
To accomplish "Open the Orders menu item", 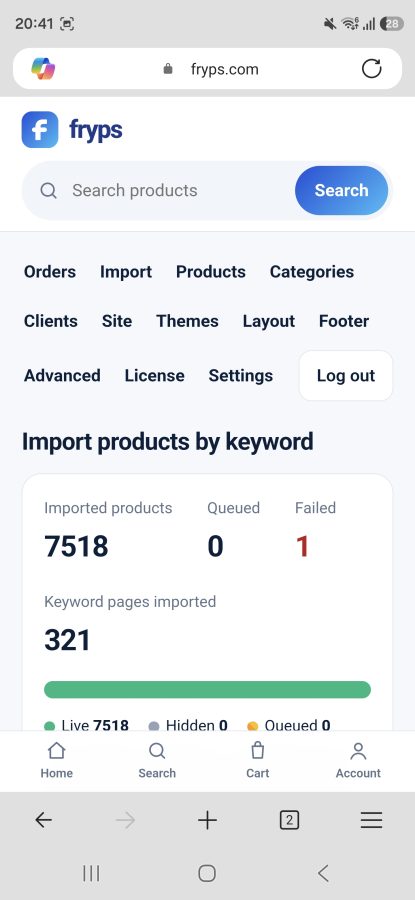I will pyautogui.click(x=50, y=271).
